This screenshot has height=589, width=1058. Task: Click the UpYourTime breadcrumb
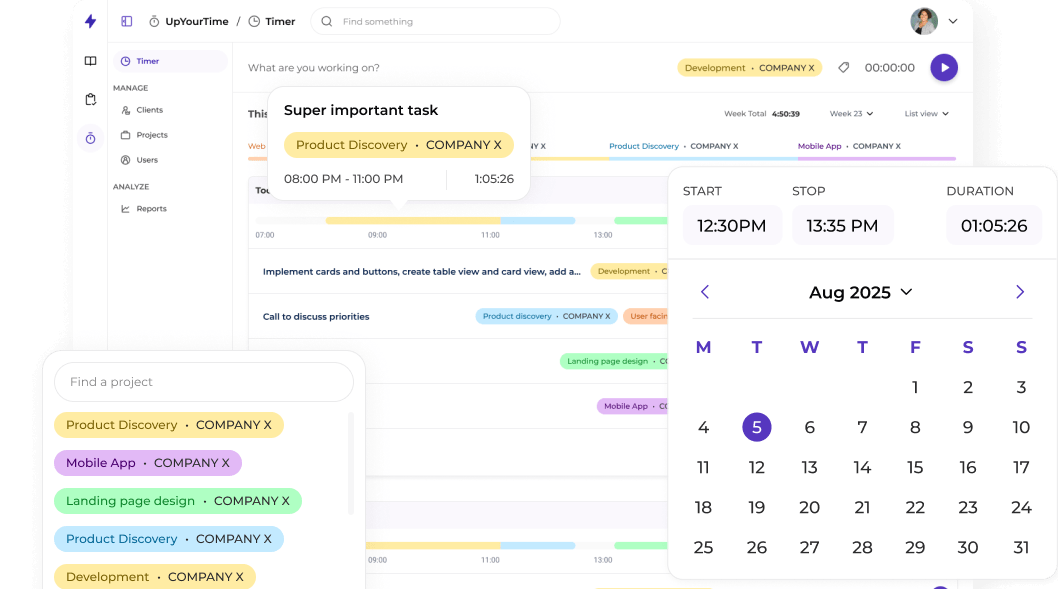[189, 22]
